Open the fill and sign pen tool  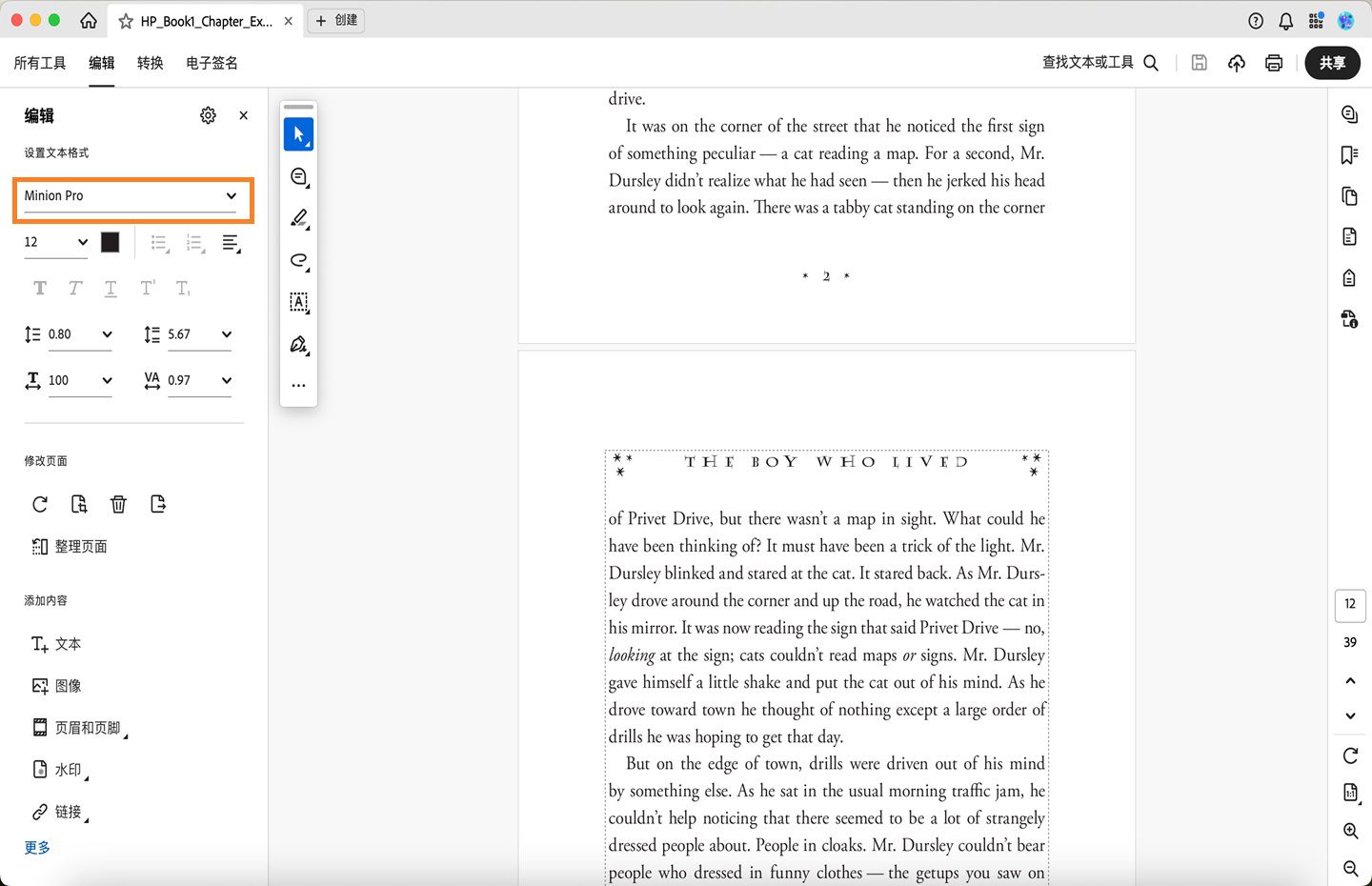[298, 345]
